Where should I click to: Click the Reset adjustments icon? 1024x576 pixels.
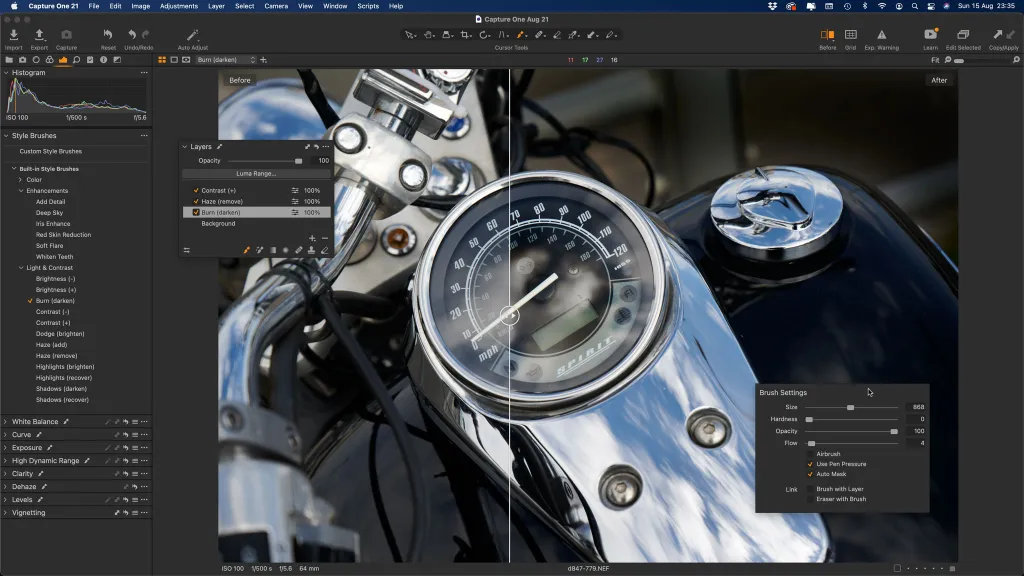108,35
